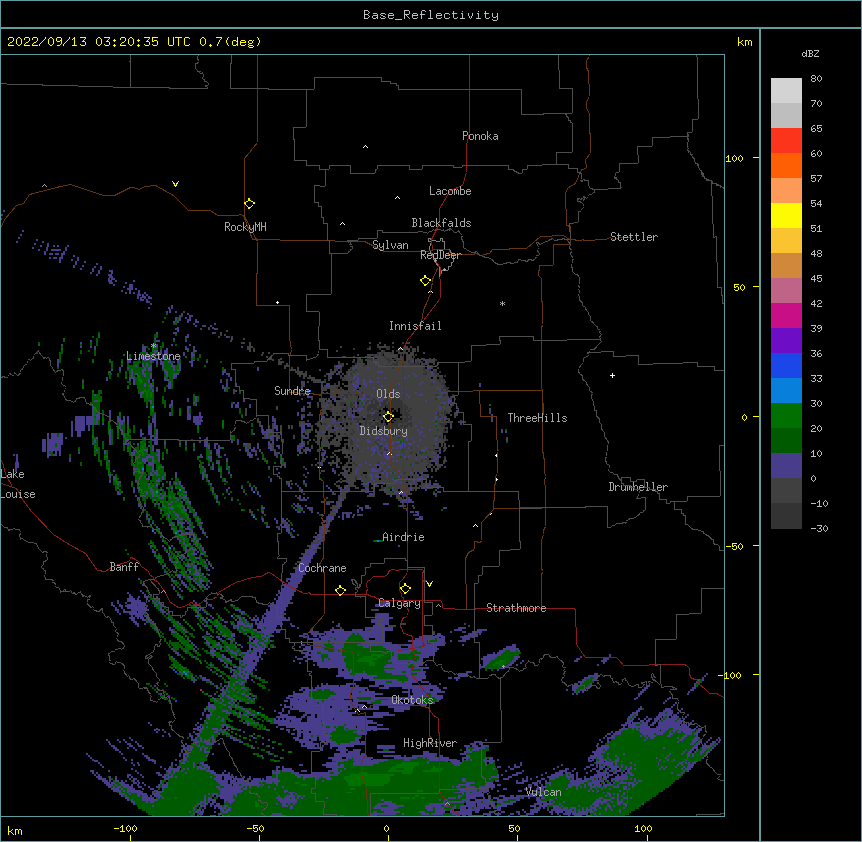Click the Ponoka city label

480,136
